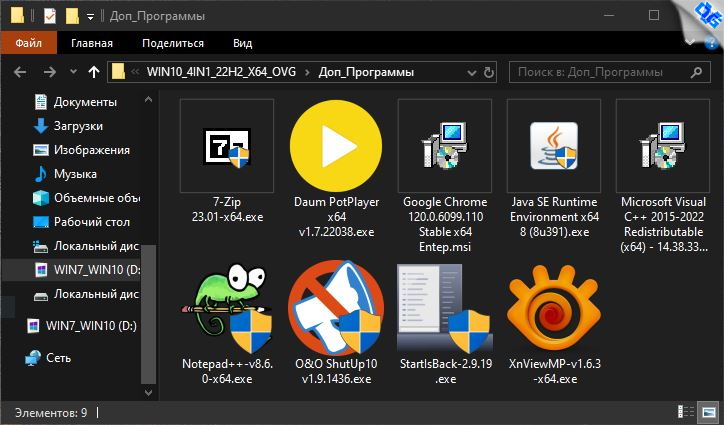Screen dimensions: 724x425
Task: Click the Документы label in navigation pane
Action: click(85, 102)
